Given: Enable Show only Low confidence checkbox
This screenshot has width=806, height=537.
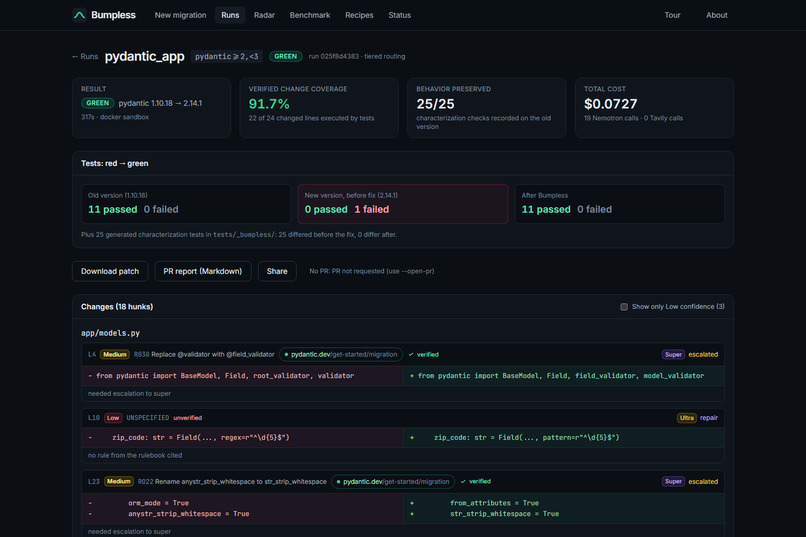Looking at the screenshot, I should pyautogui.click(x=624, y=307).
